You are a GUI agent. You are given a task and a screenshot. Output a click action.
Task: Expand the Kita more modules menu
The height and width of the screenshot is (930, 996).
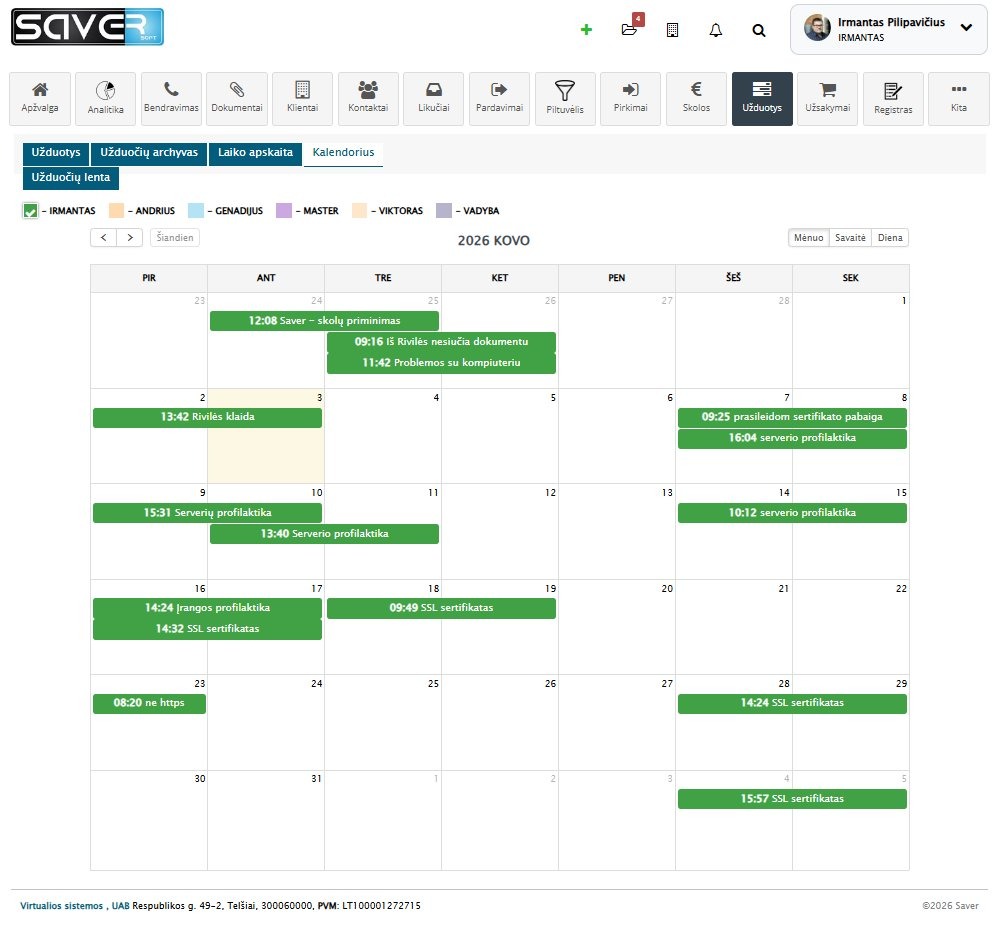(958, 98)
